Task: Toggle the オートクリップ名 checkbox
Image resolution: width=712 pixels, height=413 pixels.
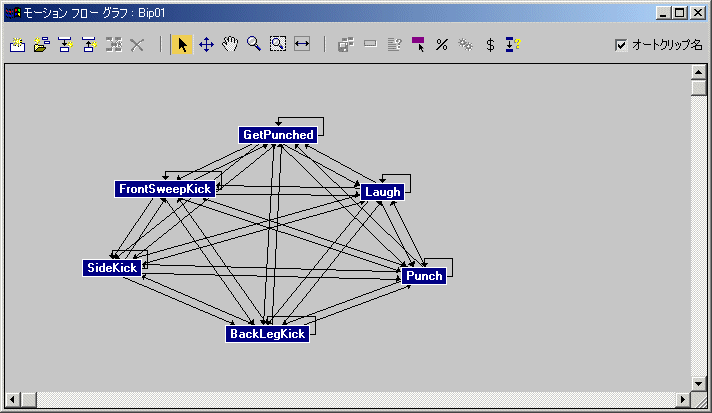Action: (x=620, y=45)
